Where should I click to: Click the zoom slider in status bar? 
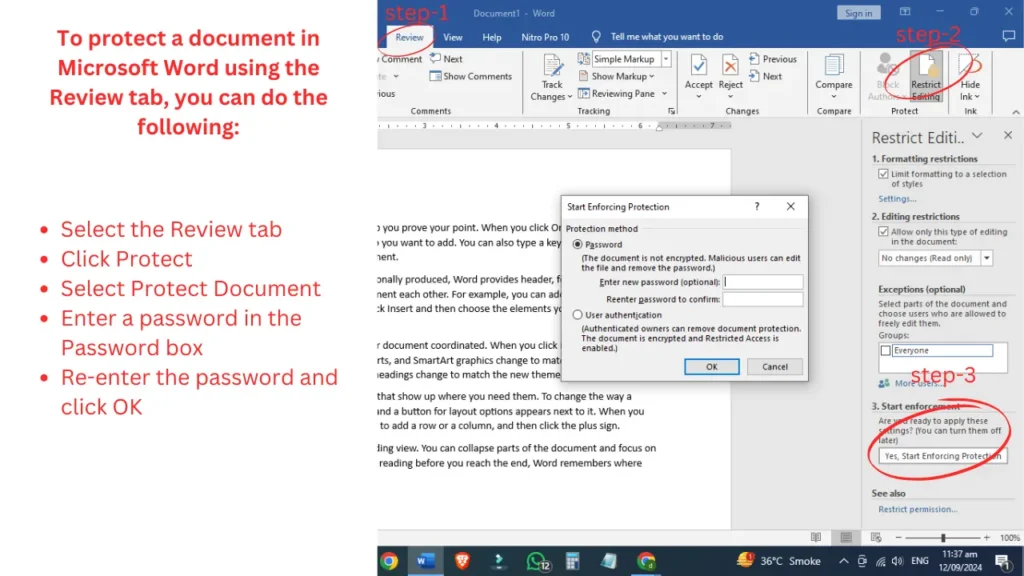pyautogui.click(x=943, y=538)
